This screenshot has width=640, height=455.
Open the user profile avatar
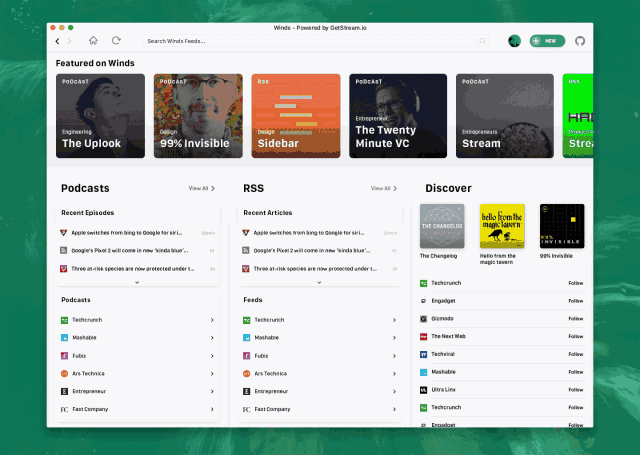tap(514, 41)
